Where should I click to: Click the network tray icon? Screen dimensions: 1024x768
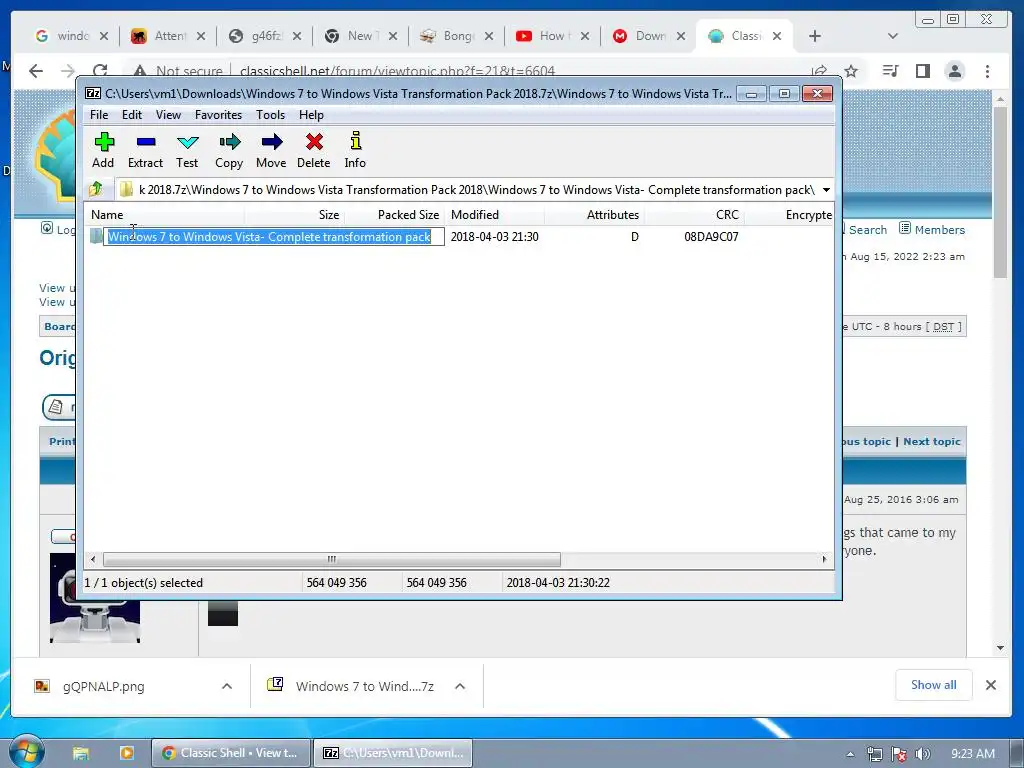(874, 754)
